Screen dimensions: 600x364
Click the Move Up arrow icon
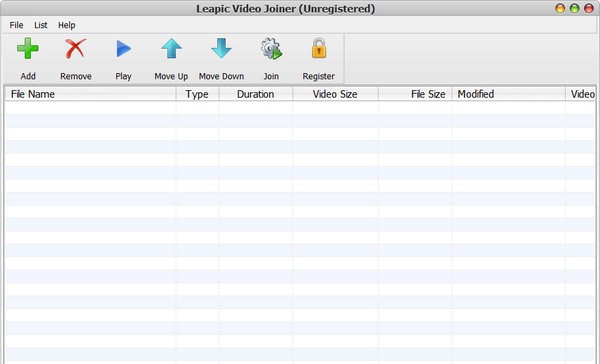(171, 49)
